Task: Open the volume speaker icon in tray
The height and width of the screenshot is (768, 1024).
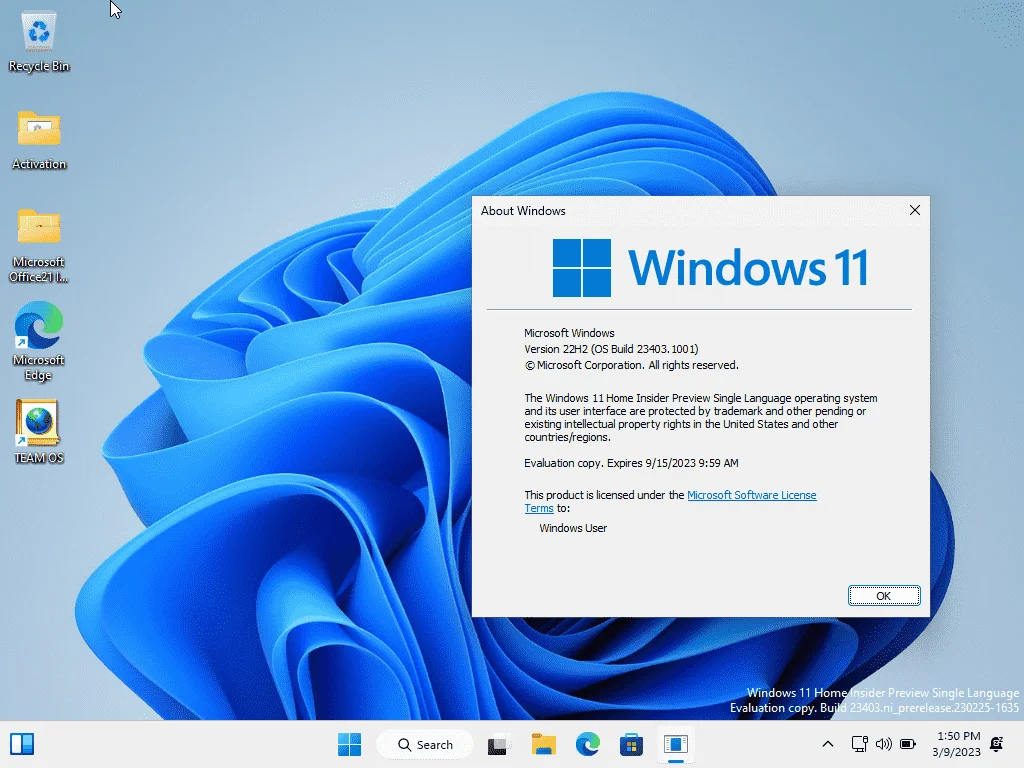Action: click(x=884, y=744)
